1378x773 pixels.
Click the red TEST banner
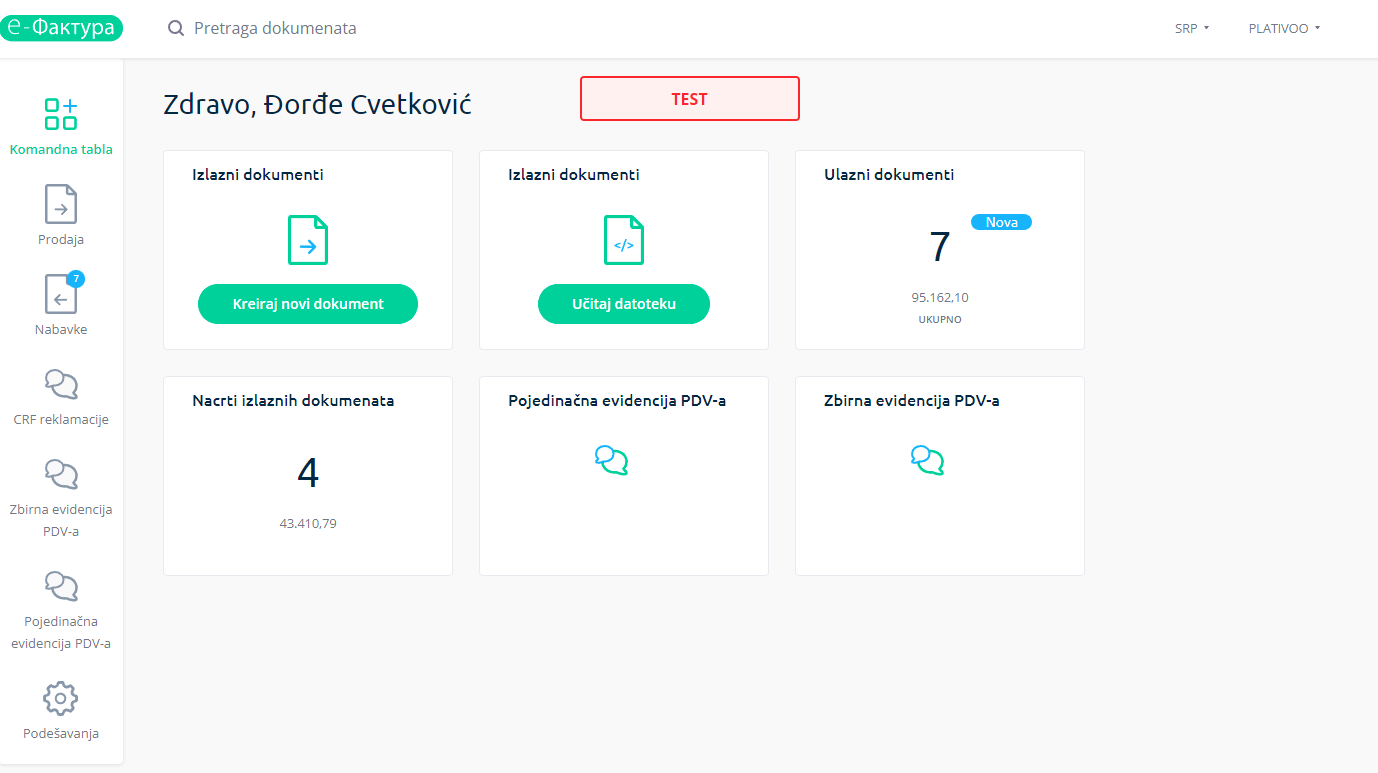click(x=690, y=99)
